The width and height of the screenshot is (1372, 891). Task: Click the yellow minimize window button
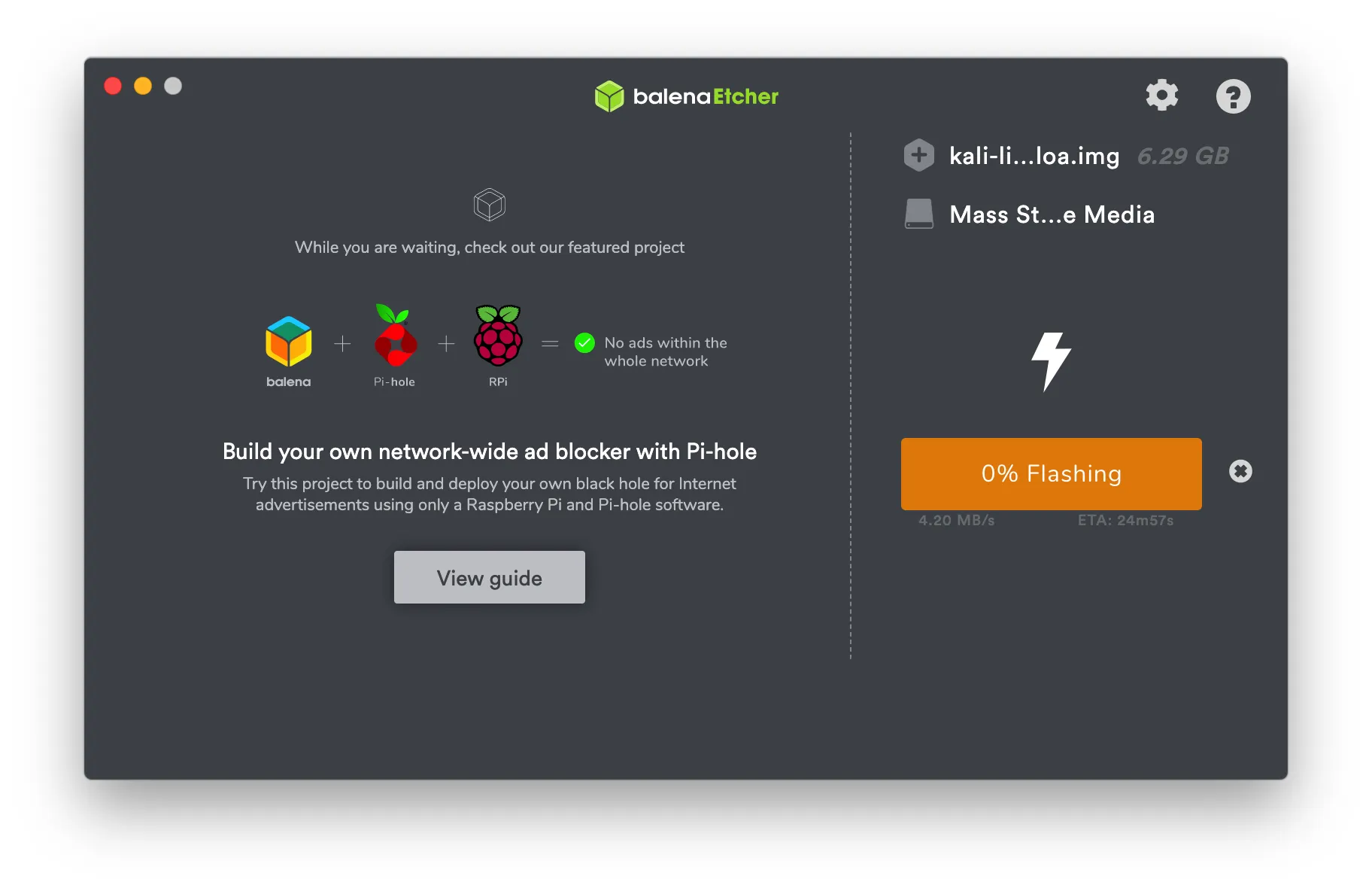[143, 86]
